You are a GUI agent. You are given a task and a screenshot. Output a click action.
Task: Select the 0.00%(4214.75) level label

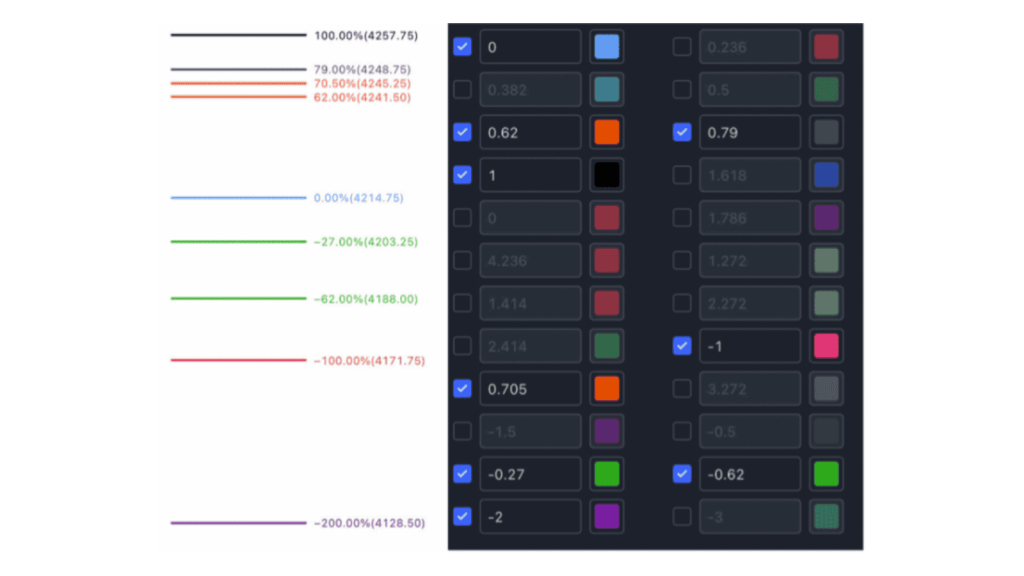pyautogui.click(x=359, y=197)
